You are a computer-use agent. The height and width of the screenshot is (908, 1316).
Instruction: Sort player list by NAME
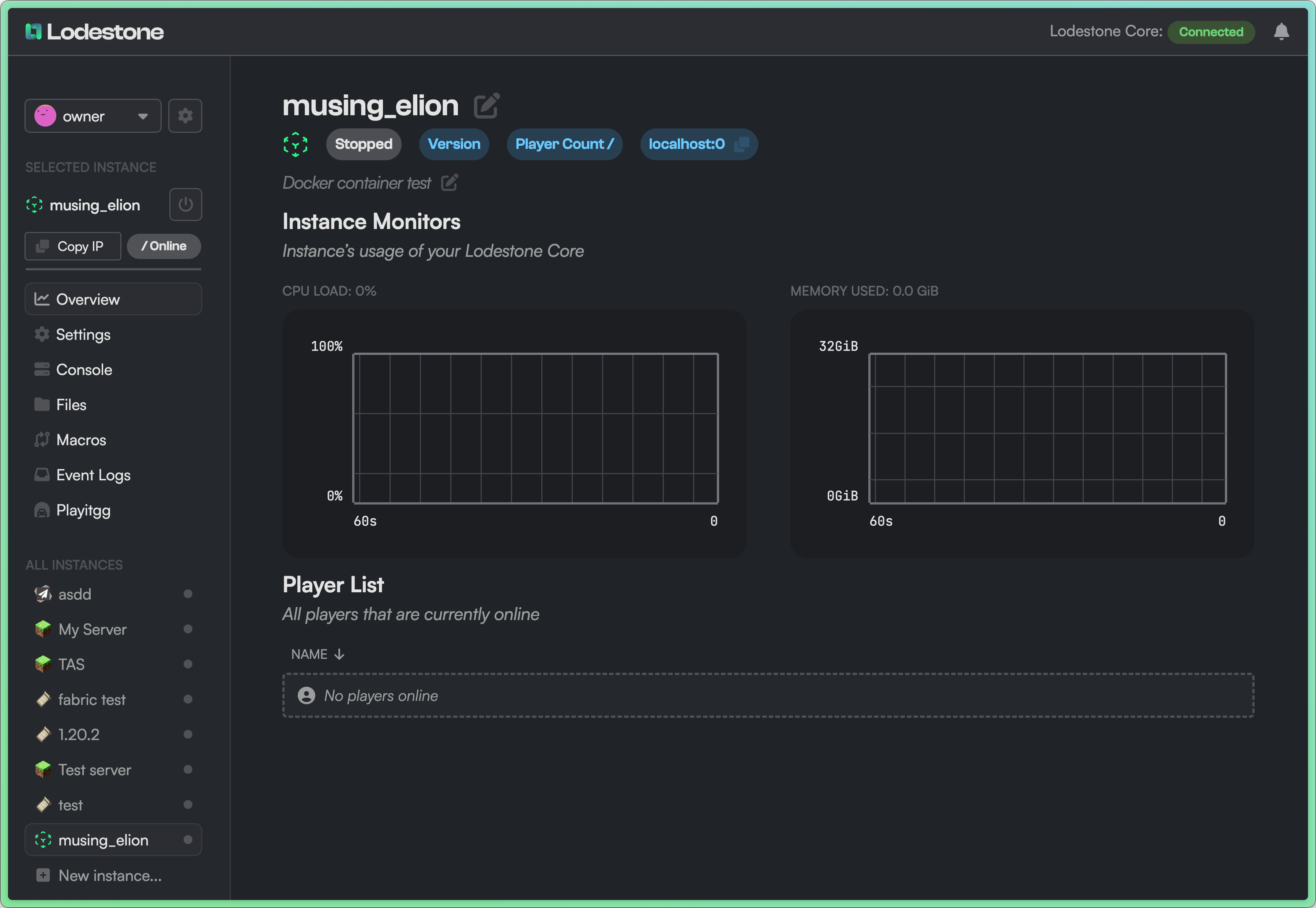[x=317, y=654]
